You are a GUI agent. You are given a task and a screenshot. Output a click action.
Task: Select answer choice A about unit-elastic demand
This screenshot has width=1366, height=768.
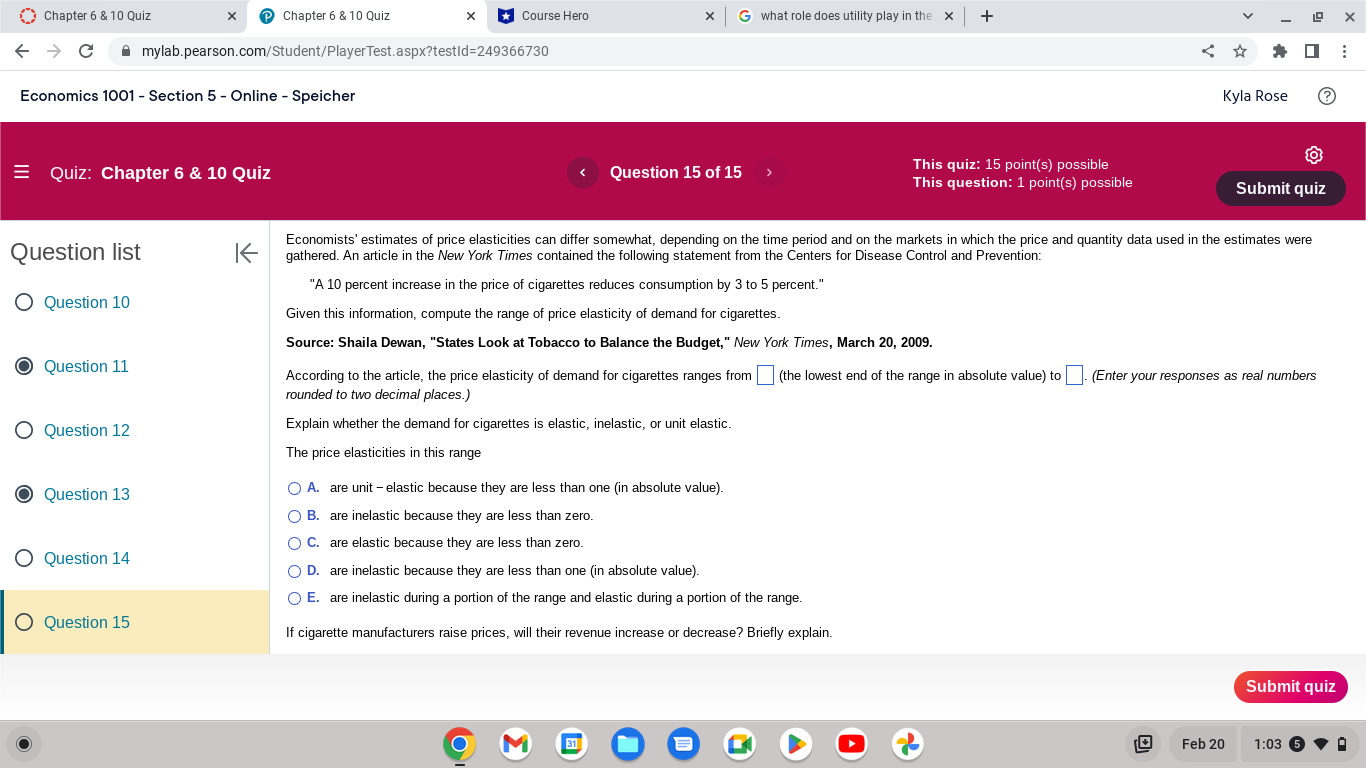pos(294,488)
